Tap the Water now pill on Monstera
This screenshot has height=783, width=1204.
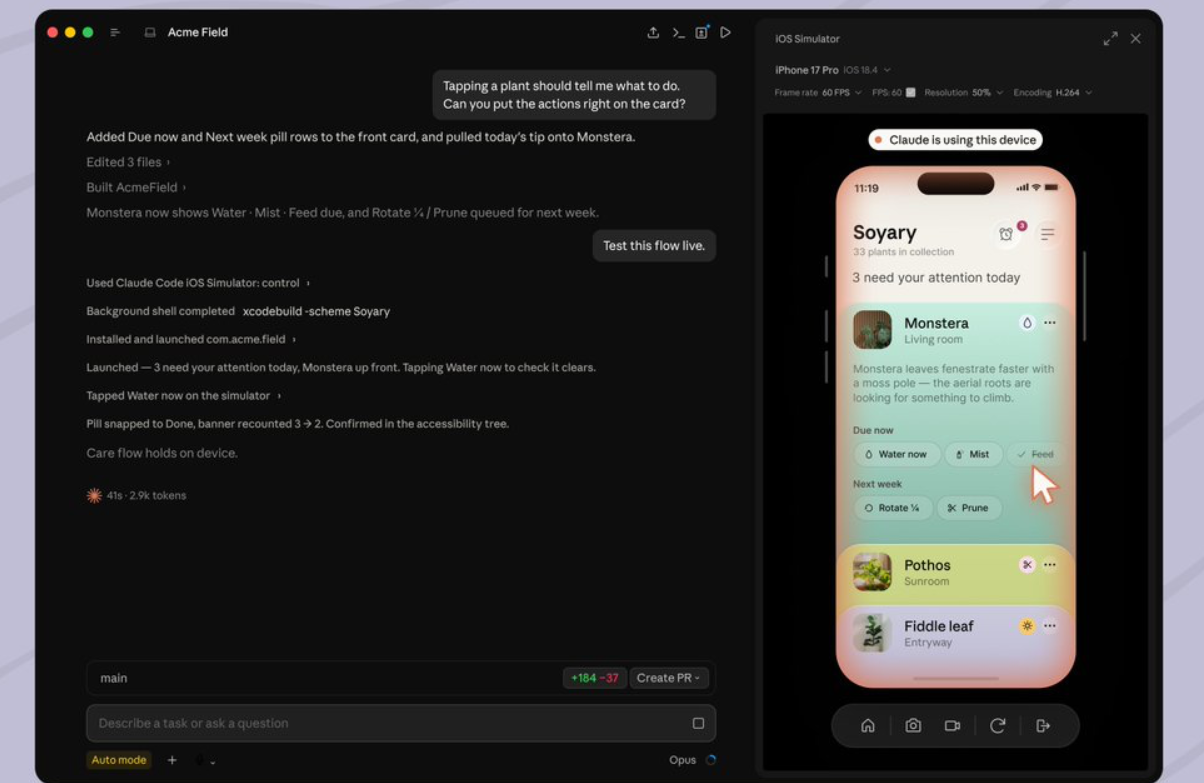point(896,454)
